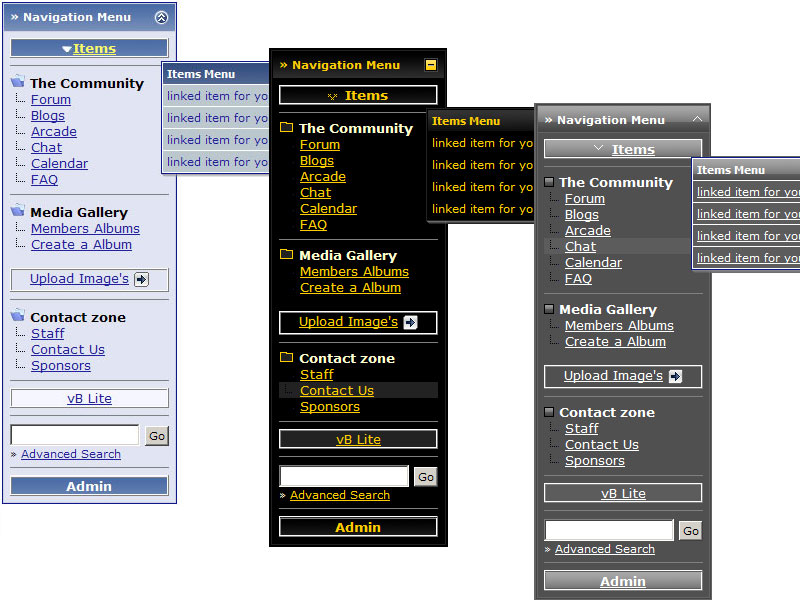Open the Items dropdown in the gray menu
The image size is (800, 600).
[x=623, y=149]
